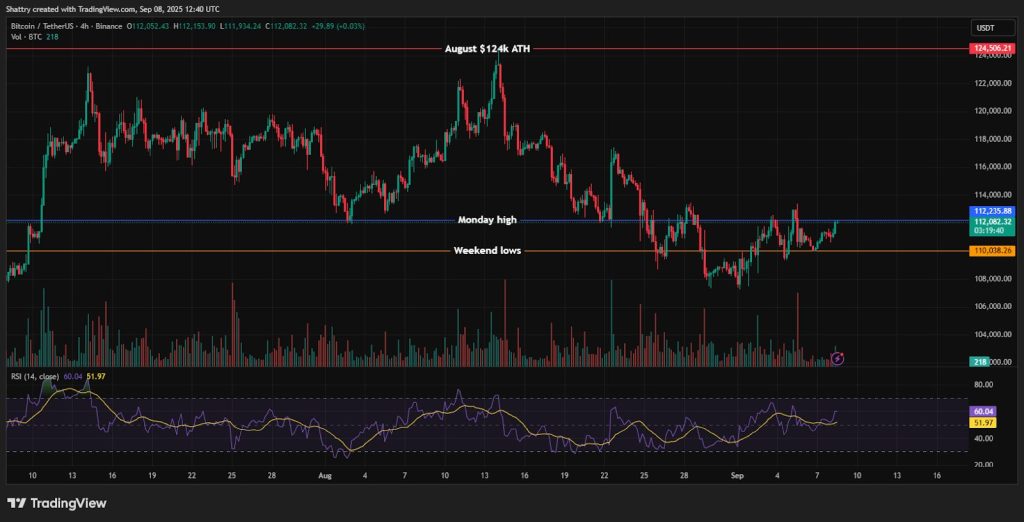This screenshot has height=522, width=1024.
Task: Click the 114,000.00 price scale value
Action: tap(991, 195)
